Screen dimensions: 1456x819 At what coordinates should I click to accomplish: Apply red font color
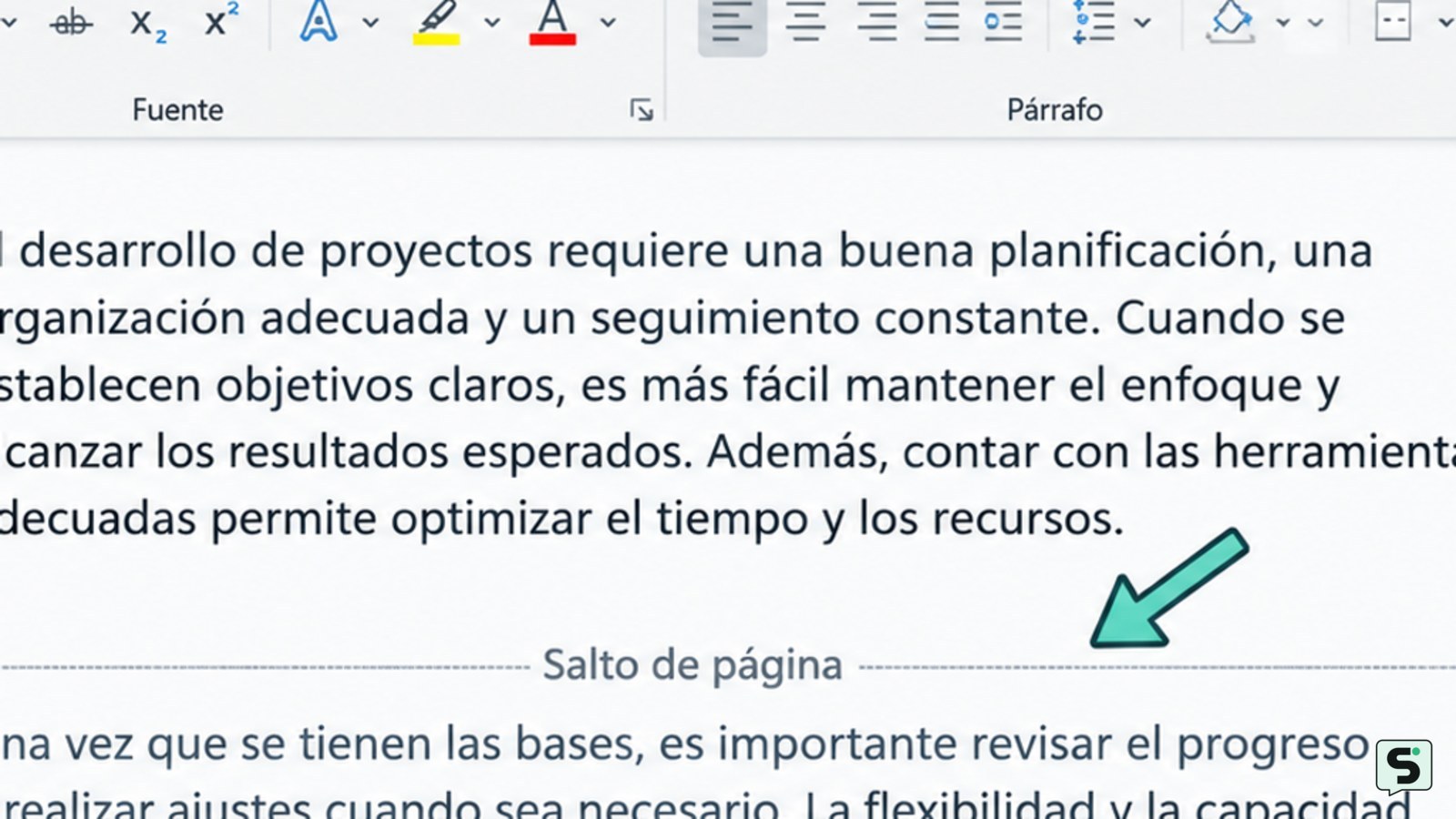[552, 22]
